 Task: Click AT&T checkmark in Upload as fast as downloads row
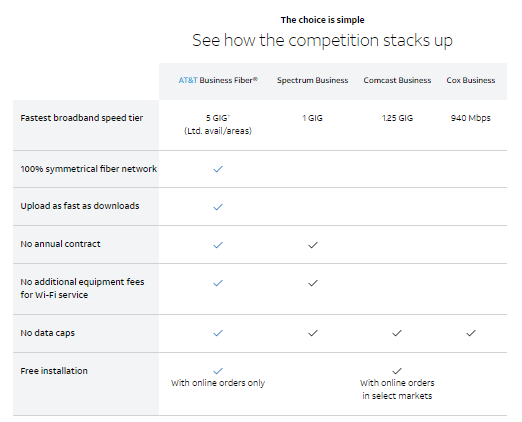218,207
